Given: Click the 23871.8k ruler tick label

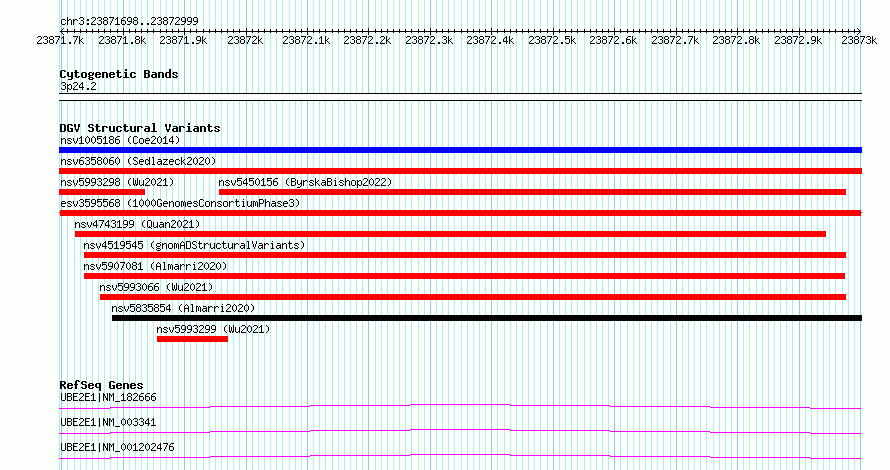Looking at the screenshot, I should [x=122, y=40].
